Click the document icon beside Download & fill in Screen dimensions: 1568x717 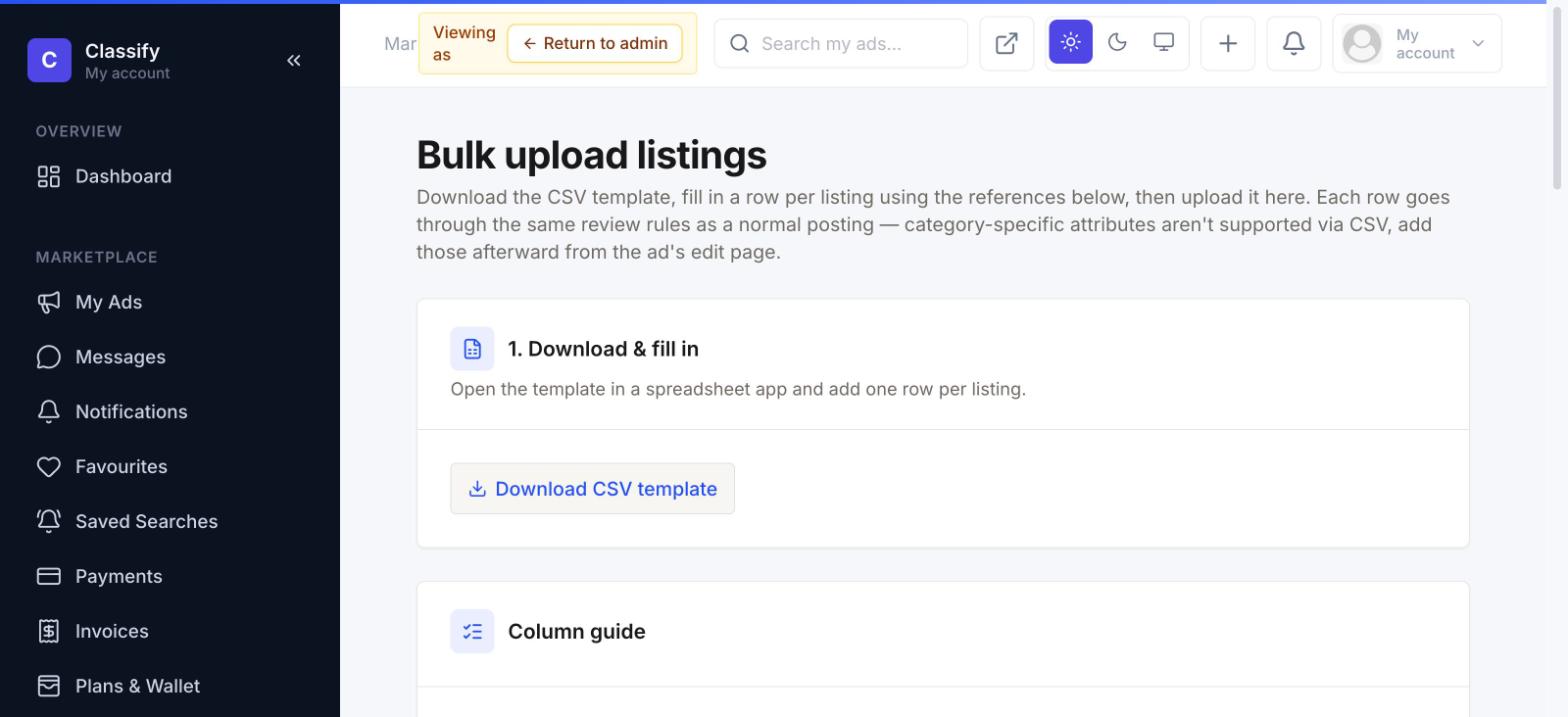[x=472, y=349]
